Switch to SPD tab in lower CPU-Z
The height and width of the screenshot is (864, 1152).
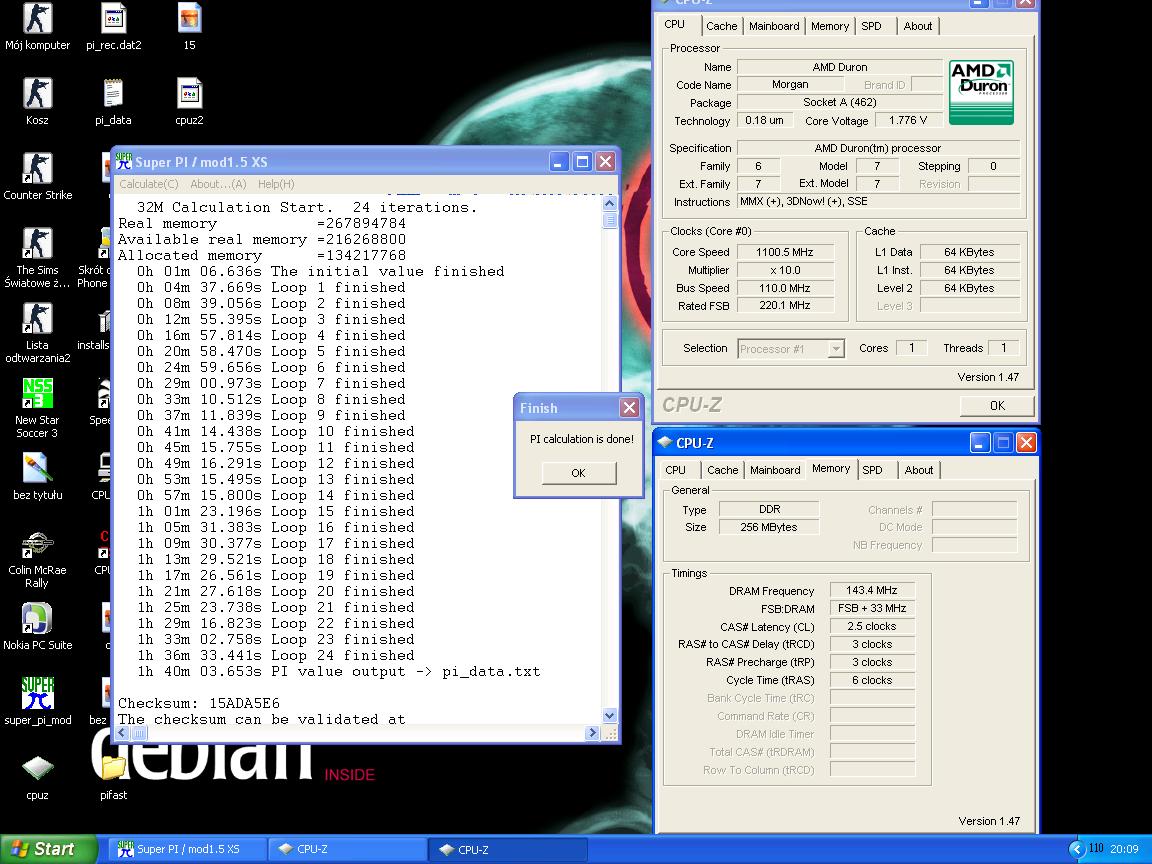(x=872, y=469)
